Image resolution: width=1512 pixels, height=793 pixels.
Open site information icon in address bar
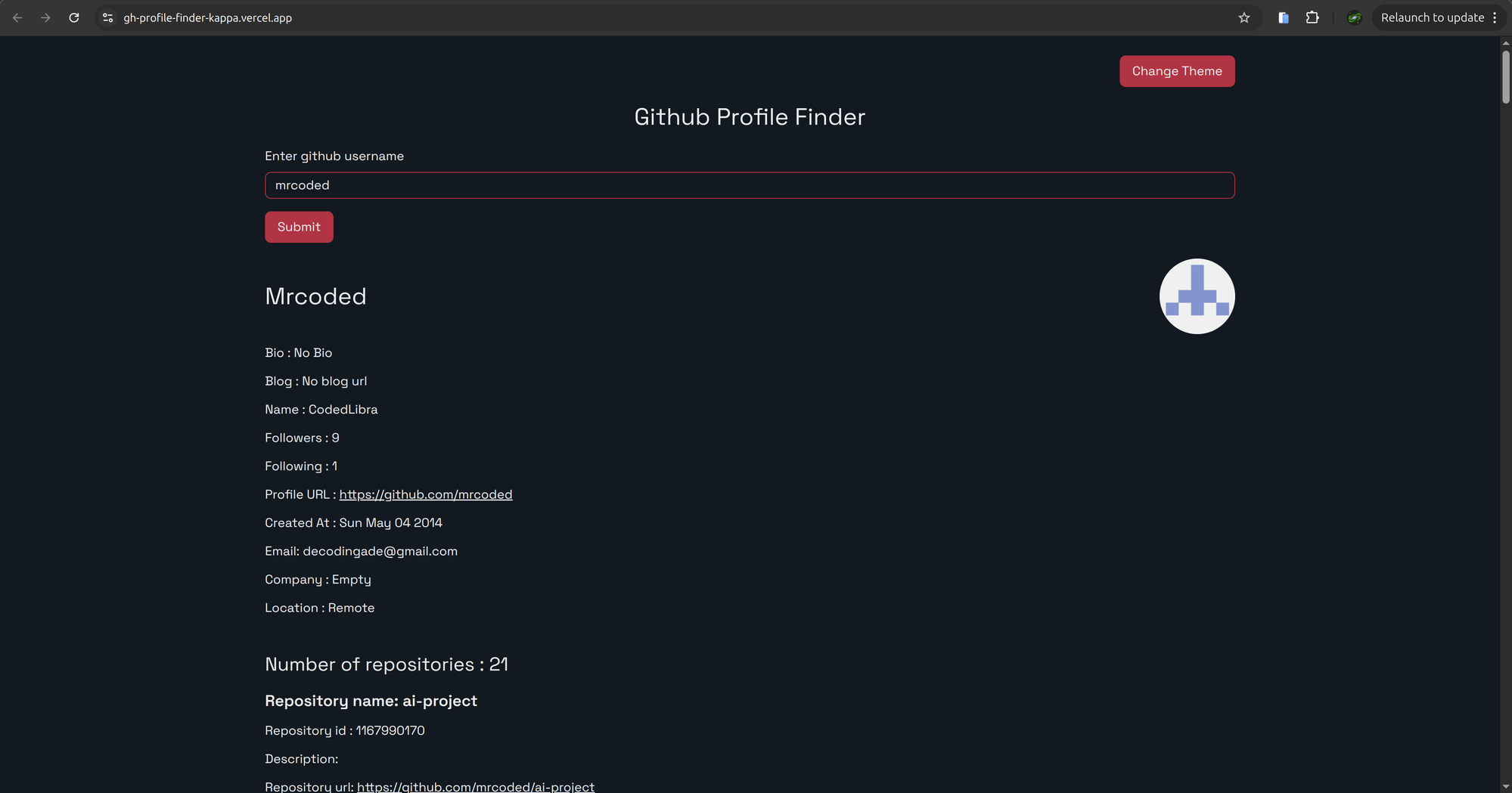click(108, 17)
